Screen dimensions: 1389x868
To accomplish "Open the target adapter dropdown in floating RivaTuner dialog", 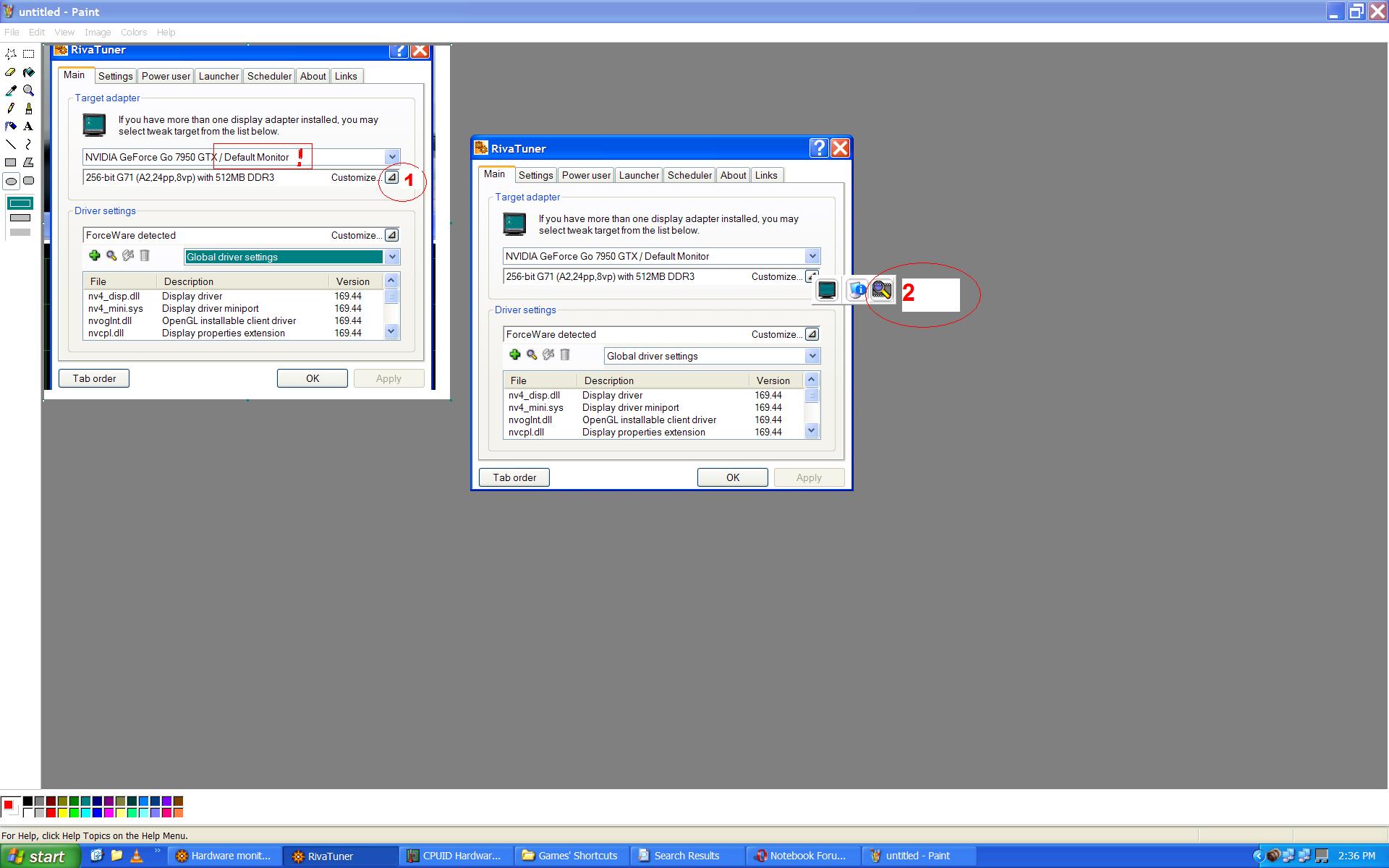I will pos(812,256).
